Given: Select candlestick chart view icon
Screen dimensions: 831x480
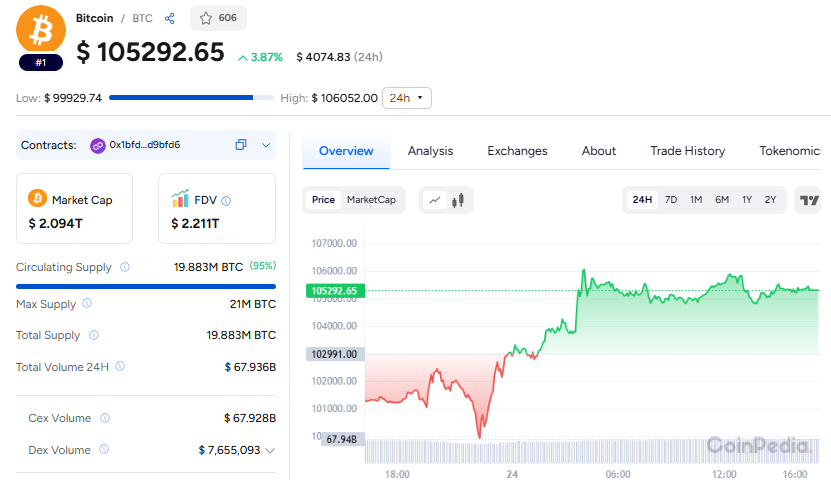Looking at the screenshot, I should coord(458,200).
